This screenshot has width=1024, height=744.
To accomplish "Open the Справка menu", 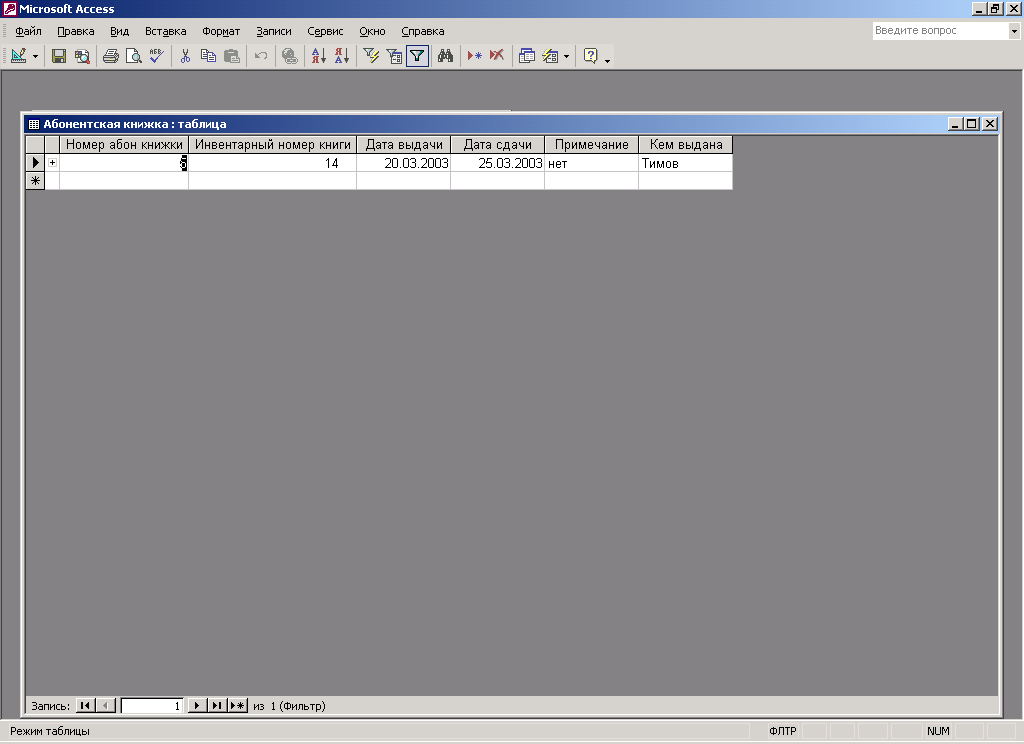I will pos(423,31).
